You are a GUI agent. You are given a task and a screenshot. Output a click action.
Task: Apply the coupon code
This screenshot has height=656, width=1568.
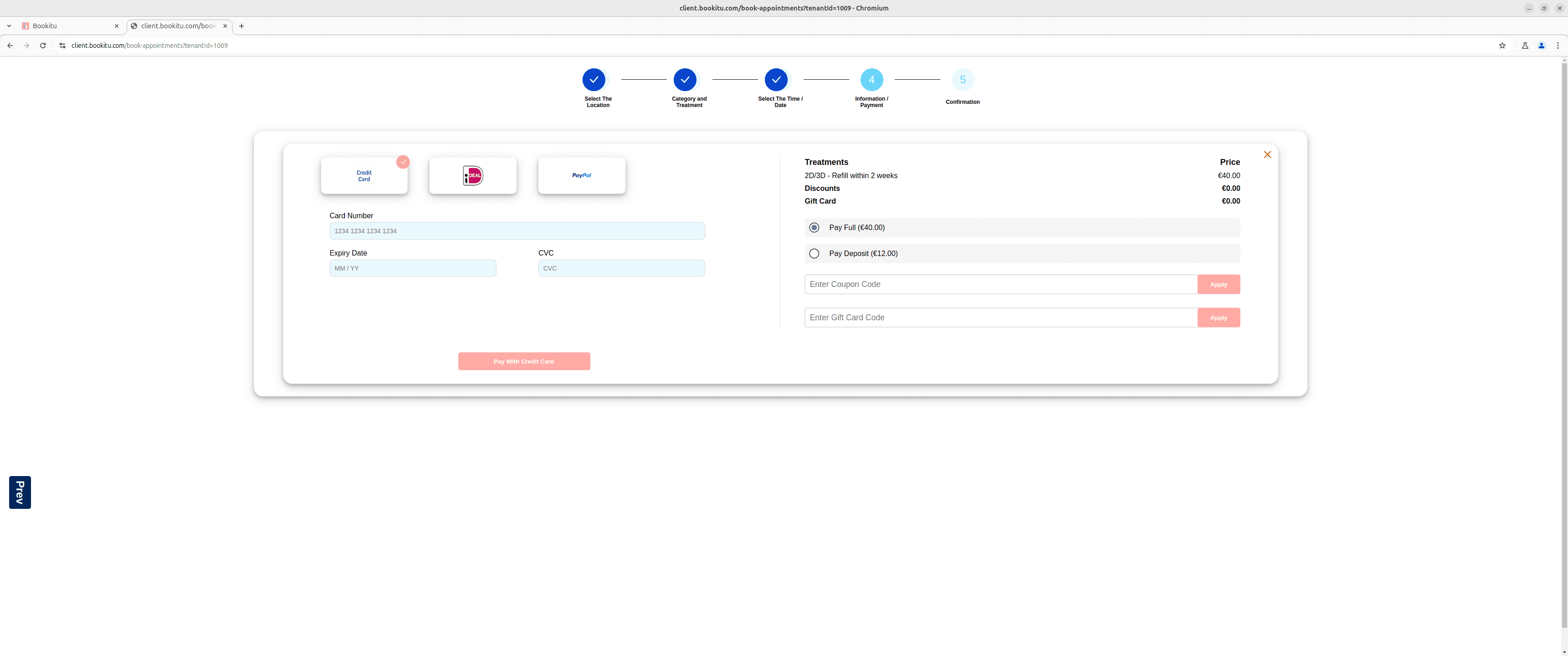click(1218, 284)
